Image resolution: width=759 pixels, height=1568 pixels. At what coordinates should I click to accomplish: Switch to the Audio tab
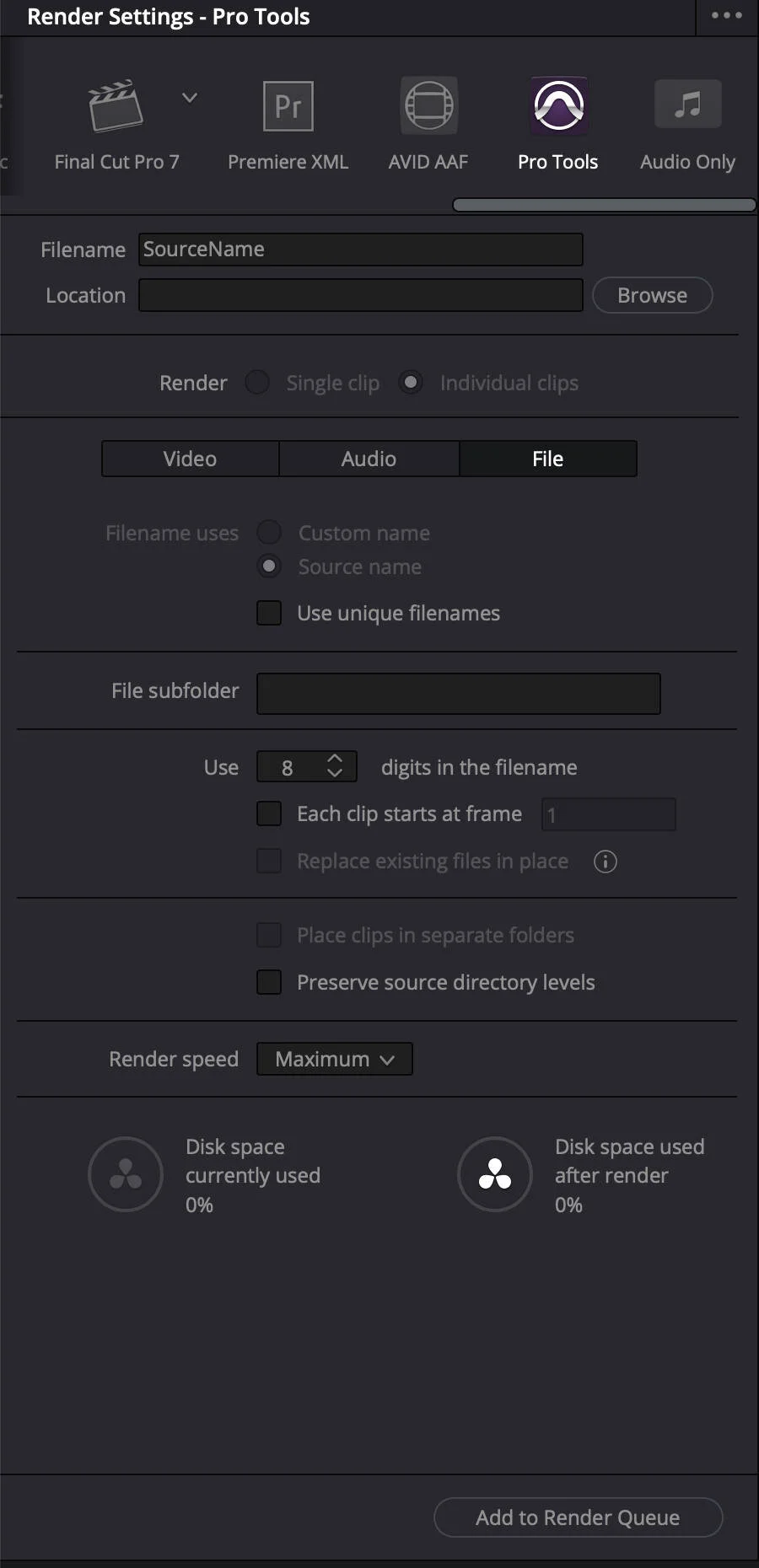369,459
